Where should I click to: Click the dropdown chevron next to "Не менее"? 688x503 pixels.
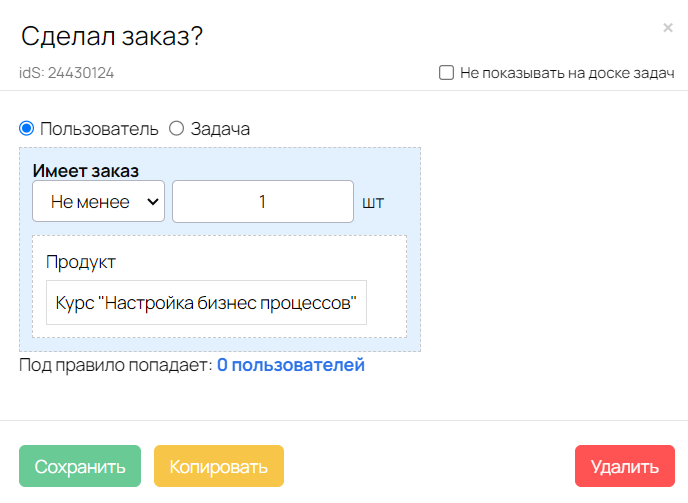pyautogui.click(x=153, y=201)
